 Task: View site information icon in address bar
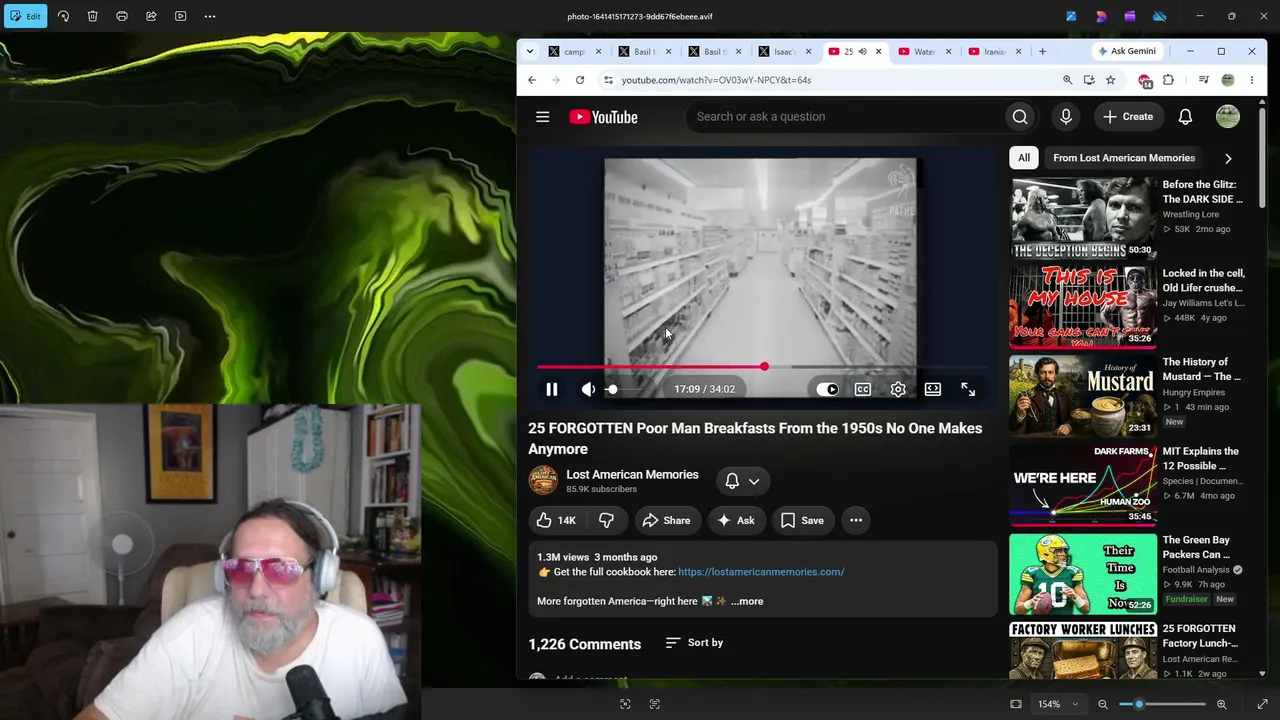coord(608,80)
